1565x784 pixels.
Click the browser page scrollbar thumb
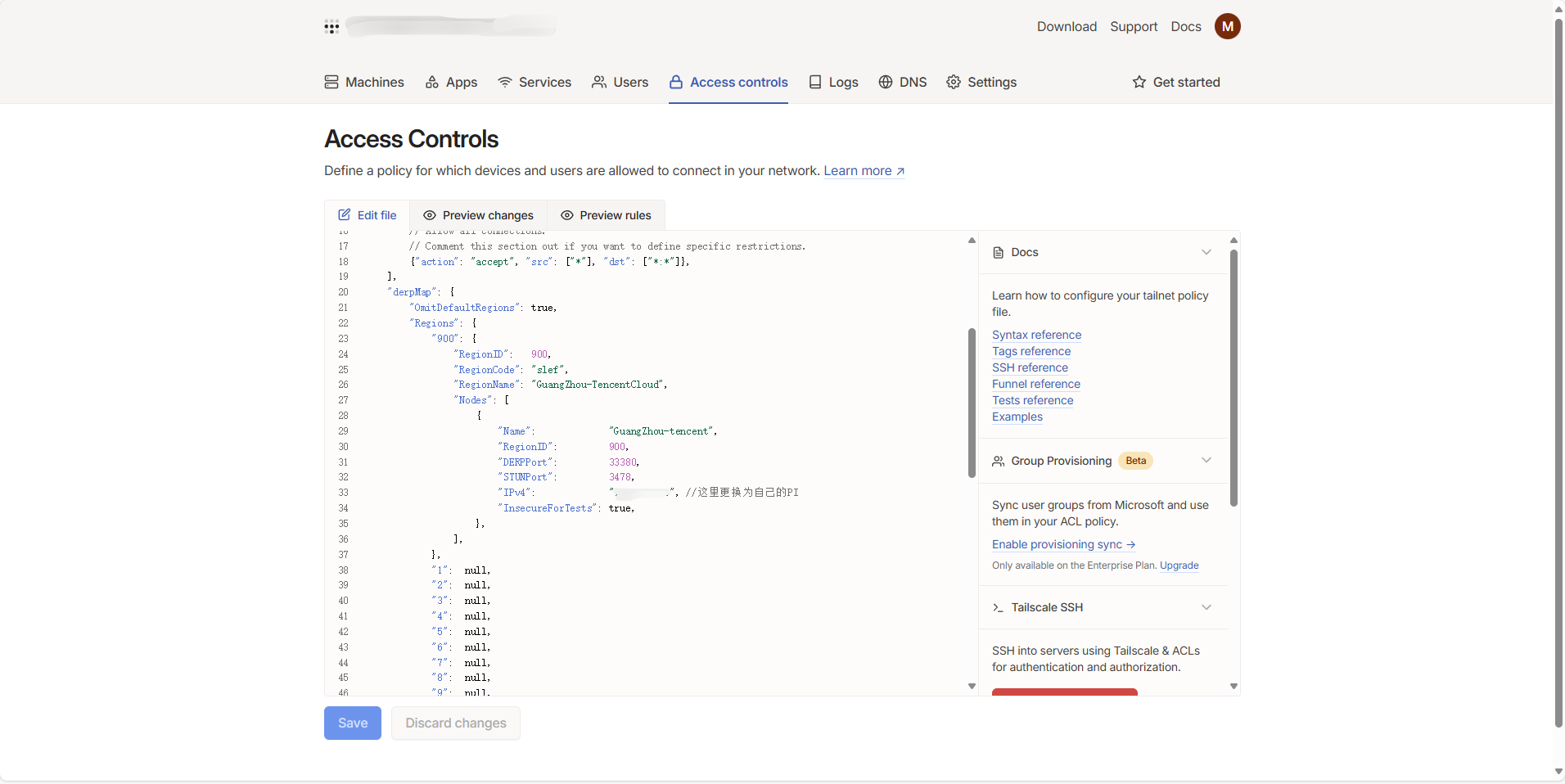(1558, 372)
